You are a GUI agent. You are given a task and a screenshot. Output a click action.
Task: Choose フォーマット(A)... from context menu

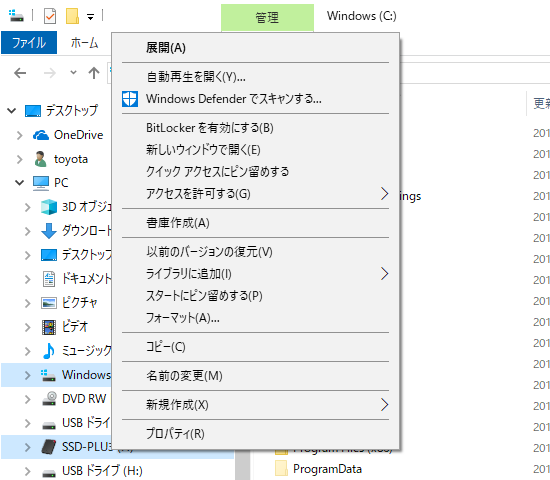(255, 318)
